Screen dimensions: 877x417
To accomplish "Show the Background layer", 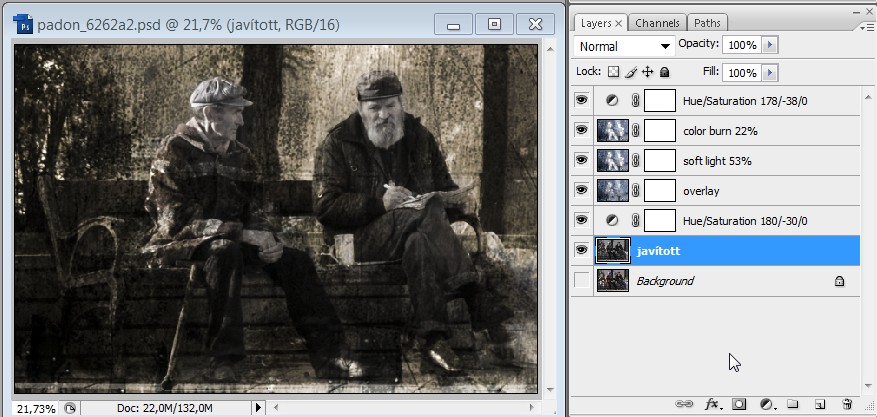I will tap(582, 281).
